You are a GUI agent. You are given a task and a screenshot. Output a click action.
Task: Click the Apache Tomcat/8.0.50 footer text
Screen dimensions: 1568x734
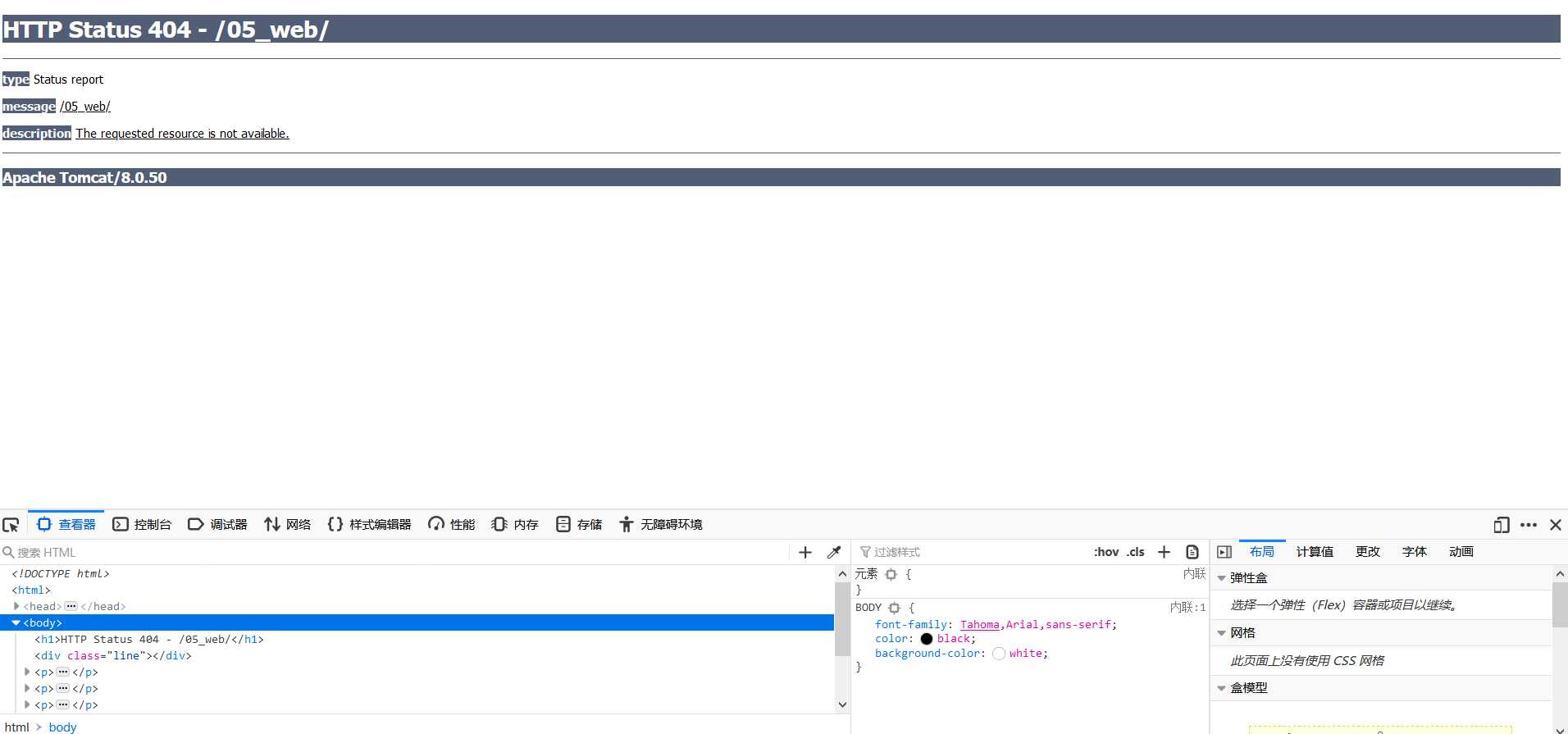click(x=84, y=178)
